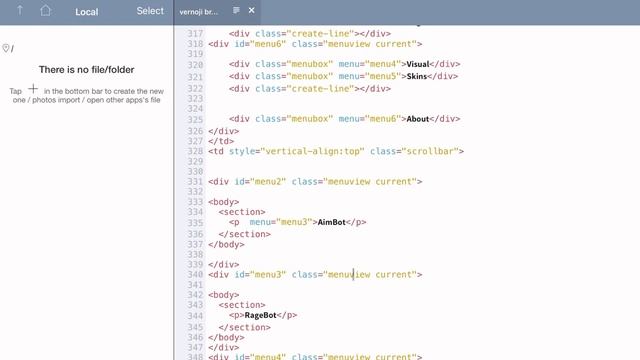Click the 'AimBot' text on line 335
The height and width of the screenshot is (360, 640).
[331, 222]
